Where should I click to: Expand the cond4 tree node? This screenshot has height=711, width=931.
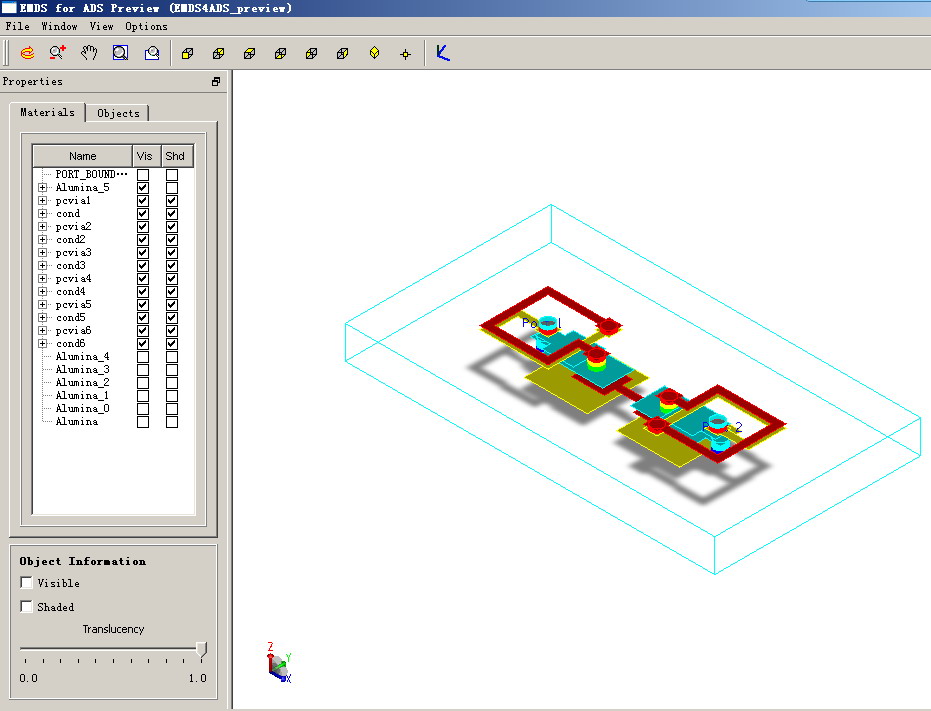(42, 292)
